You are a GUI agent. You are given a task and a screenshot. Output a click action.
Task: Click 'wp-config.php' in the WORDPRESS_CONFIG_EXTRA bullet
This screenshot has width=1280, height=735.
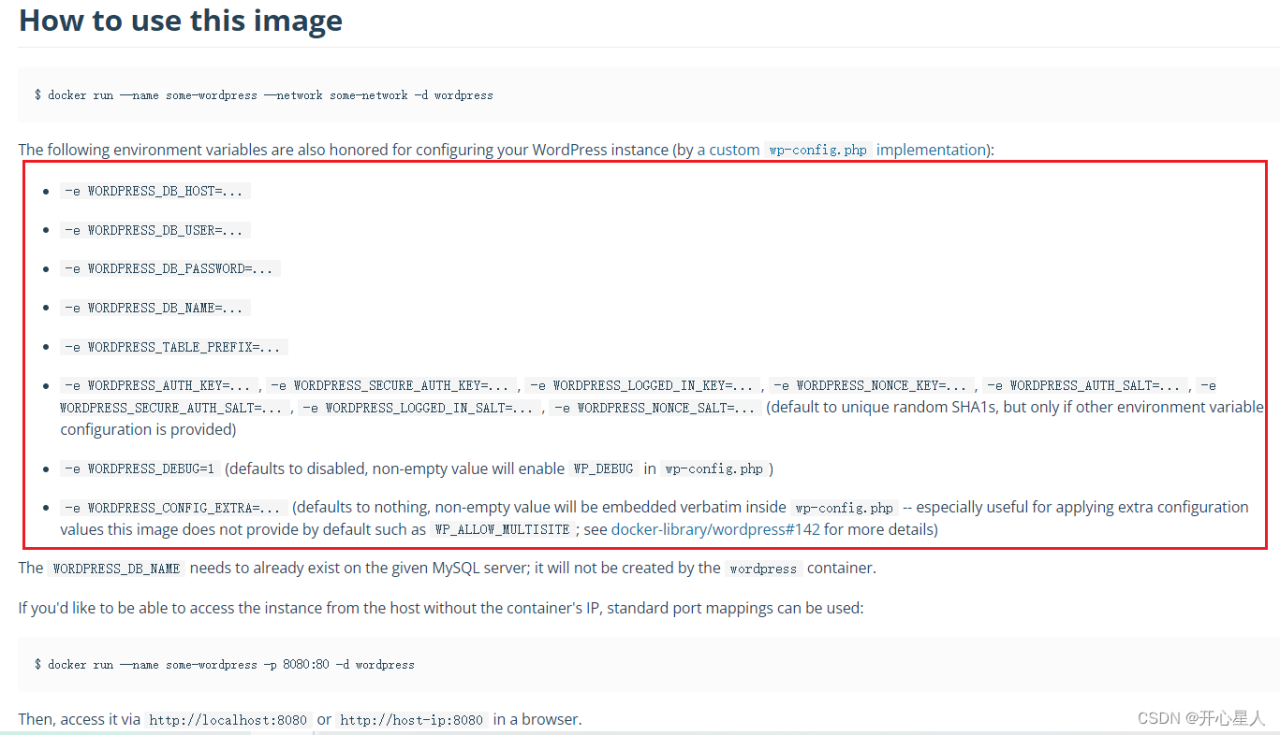coord(845,508)
